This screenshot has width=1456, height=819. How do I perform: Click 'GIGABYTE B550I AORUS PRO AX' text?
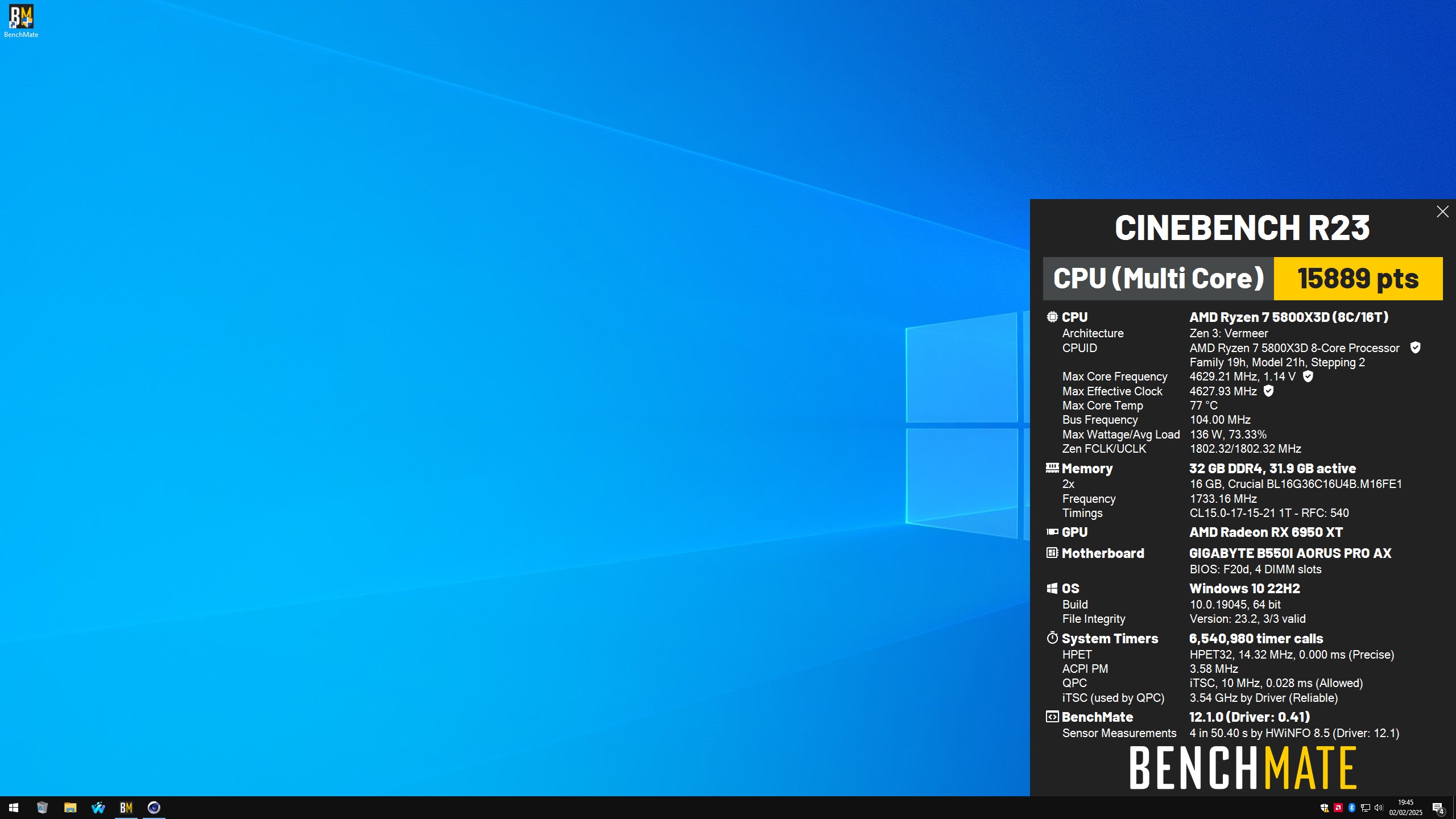coord(1290,553)
